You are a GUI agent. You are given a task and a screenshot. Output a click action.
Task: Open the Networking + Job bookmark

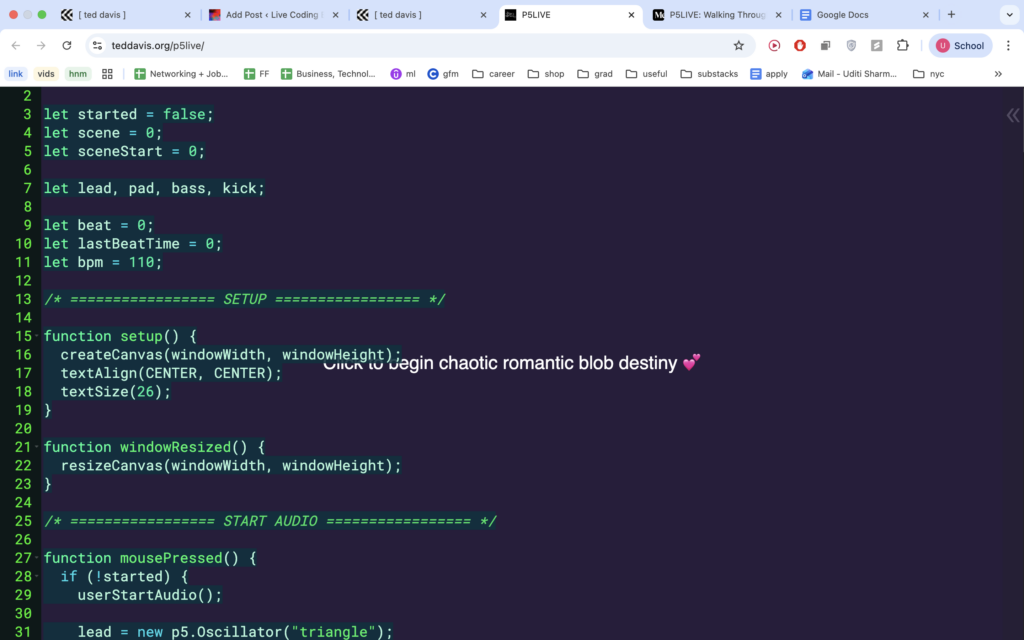pyautogui.click(x=181, y=74)
